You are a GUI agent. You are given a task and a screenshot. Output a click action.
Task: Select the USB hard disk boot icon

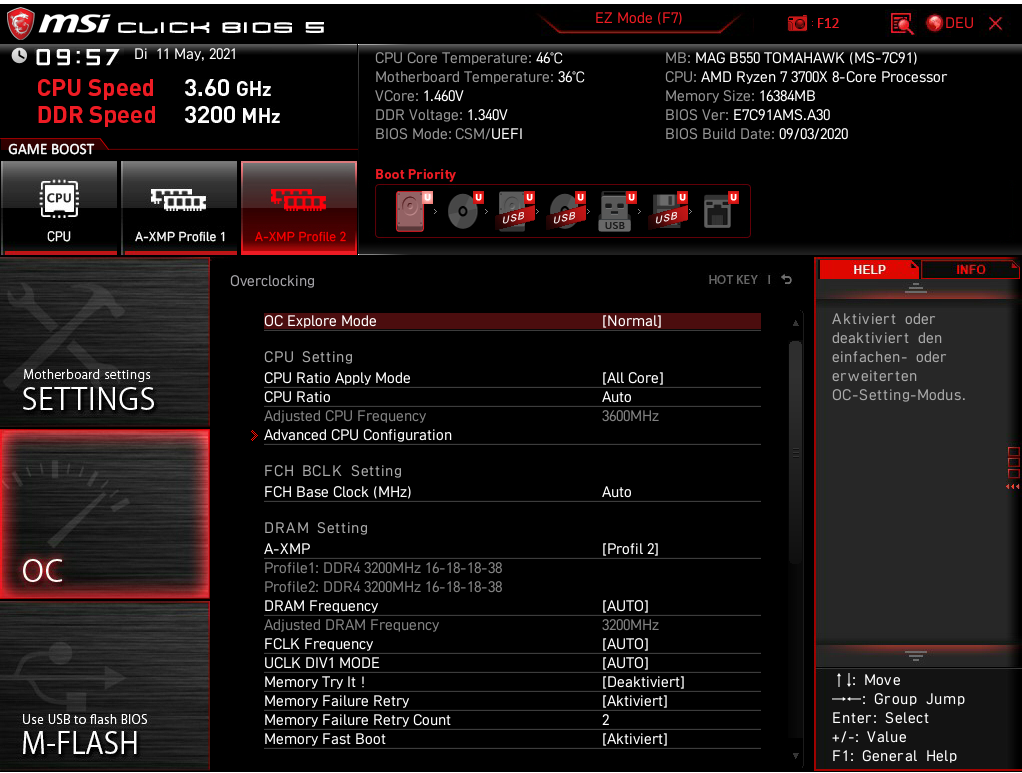tap(516, 211)
